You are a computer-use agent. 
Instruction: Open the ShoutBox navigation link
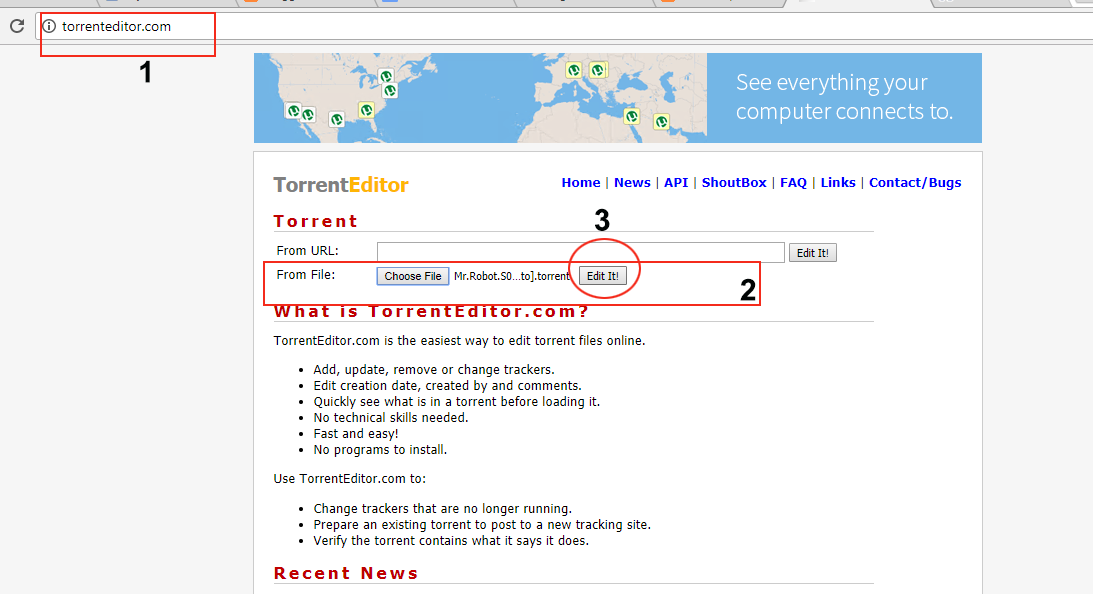pos(733,183)
